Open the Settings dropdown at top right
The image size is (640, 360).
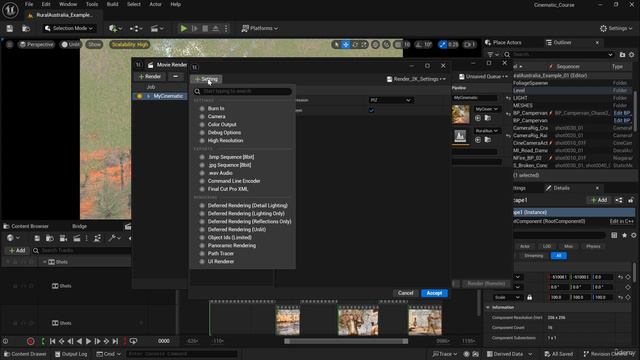pos(616,28)
